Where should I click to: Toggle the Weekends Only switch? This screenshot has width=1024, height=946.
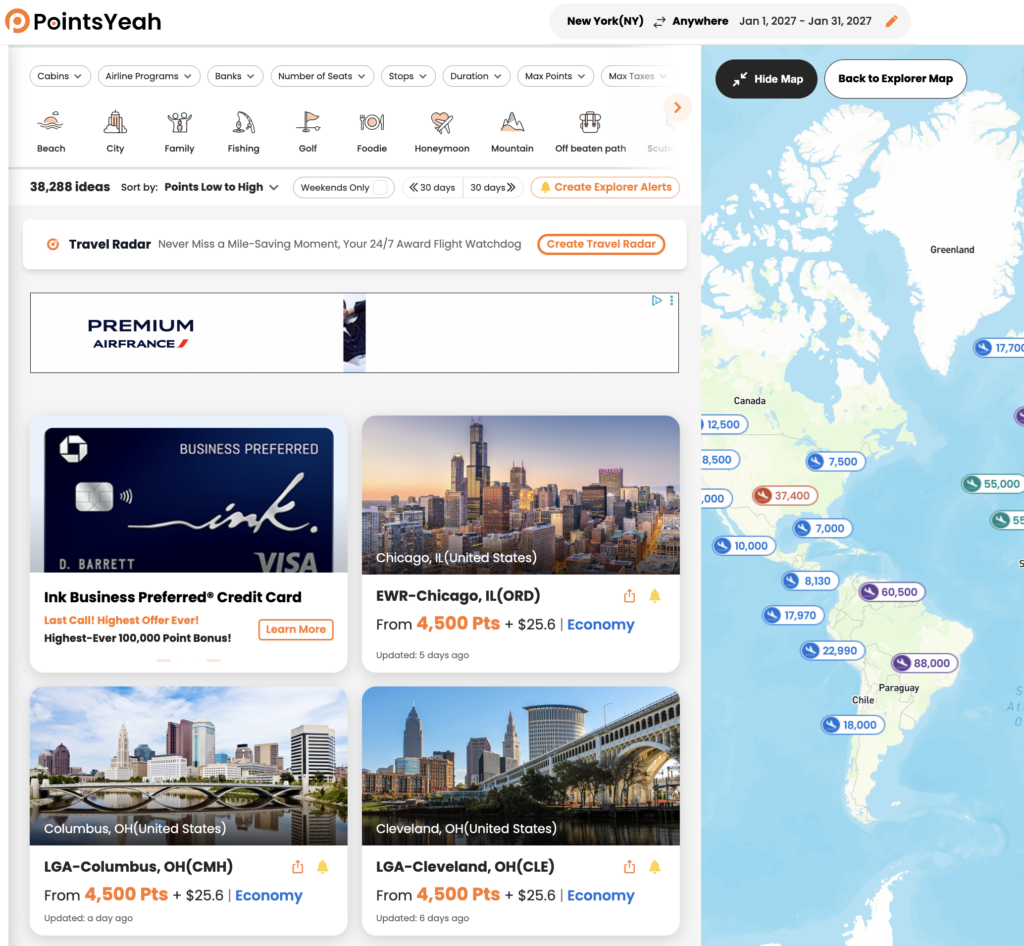380,187
